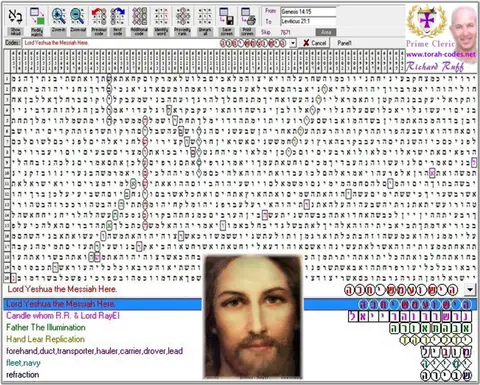Open the www.torah-codes.net link
480x385 pixels.
coord(441,54)
